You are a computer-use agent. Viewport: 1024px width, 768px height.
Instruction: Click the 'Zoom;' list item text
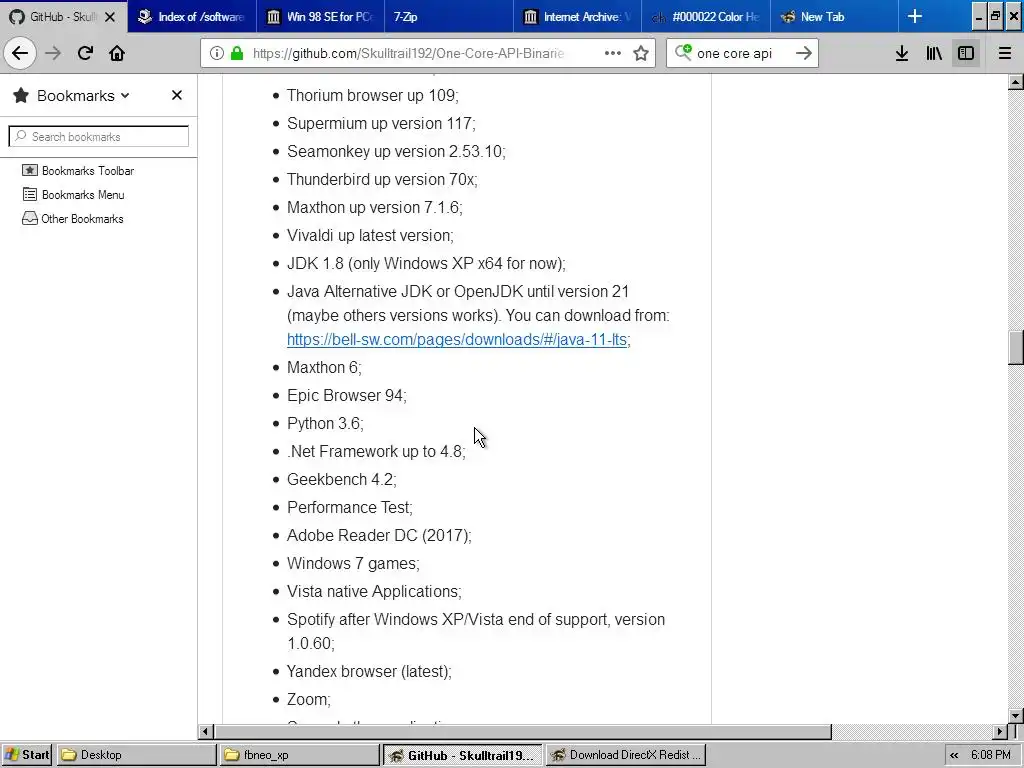308,700
